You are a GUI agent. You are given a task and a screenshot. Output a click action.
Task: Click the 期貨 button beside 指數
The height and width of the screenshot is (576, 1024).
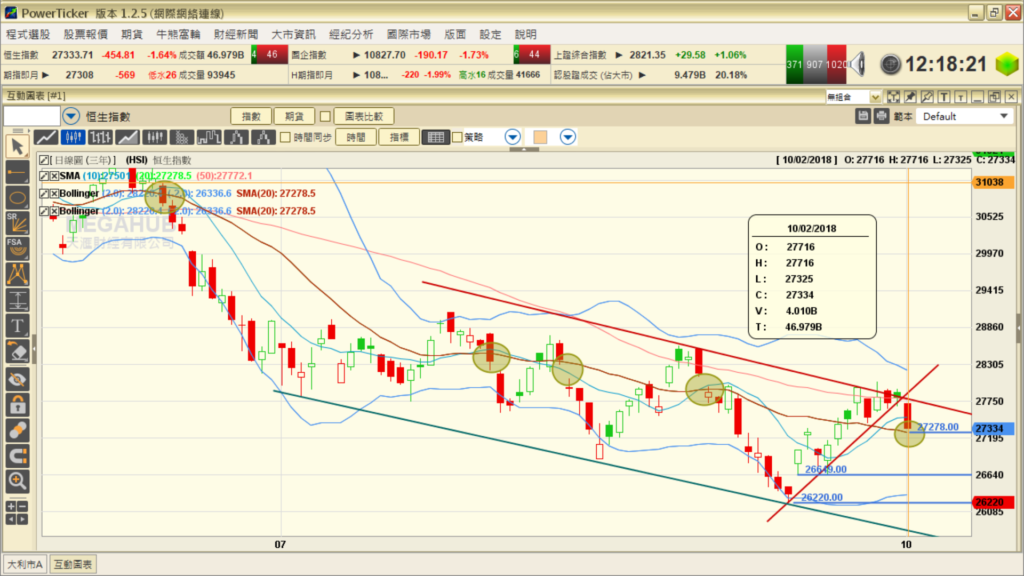(x=295, y=116)
